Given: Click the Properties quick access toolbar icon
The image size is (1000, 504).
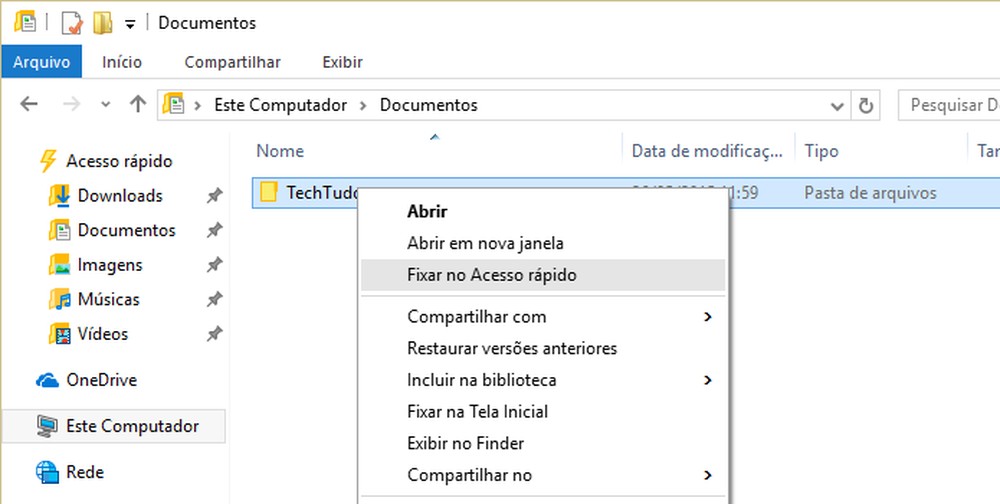Looking at the screenshot, I should 71,24.
